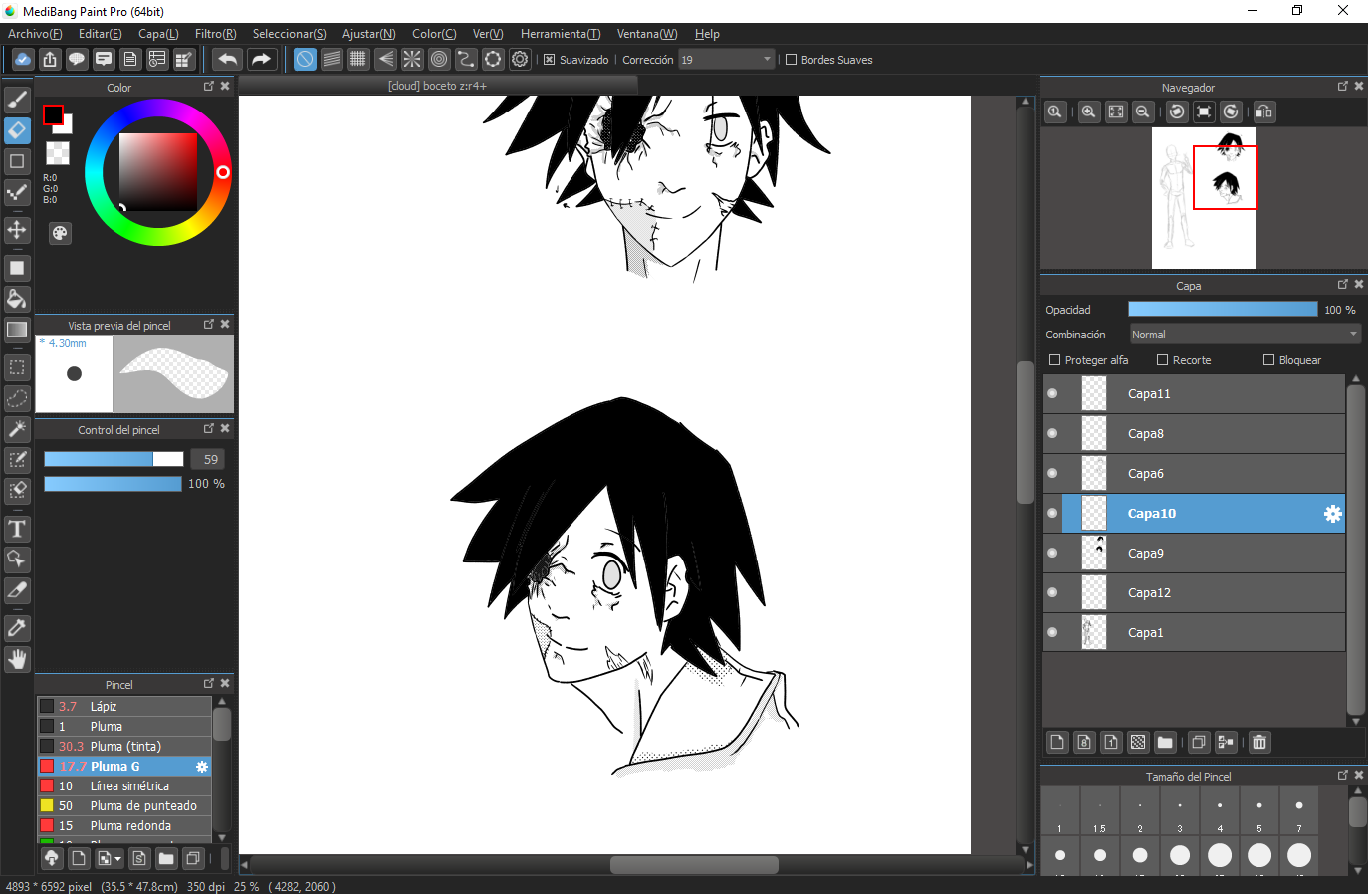Pick brush size 7 in Tamaño del Pincel
Image resolution: width=1370 pixels, height=896 pixels.
[x=1299, y=811]
